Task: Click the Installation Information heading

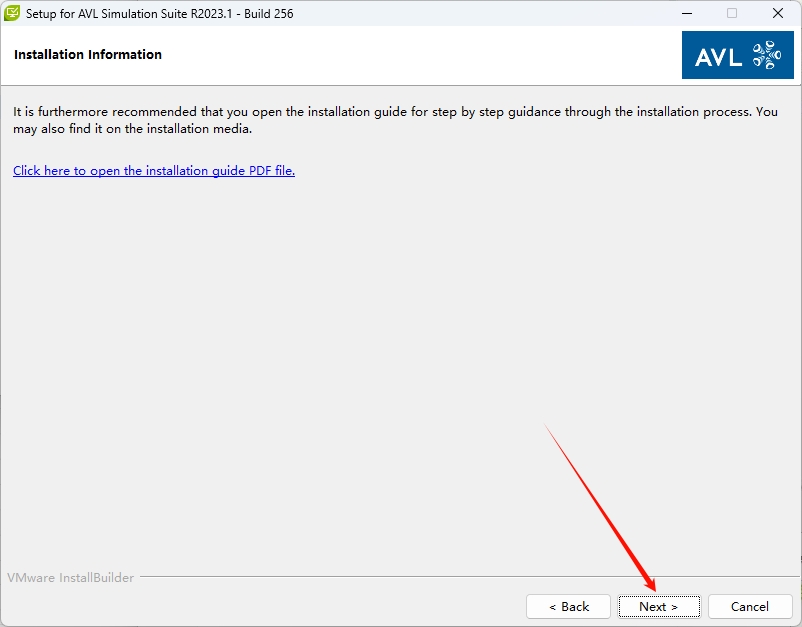Action: click(x=88, y=55)
